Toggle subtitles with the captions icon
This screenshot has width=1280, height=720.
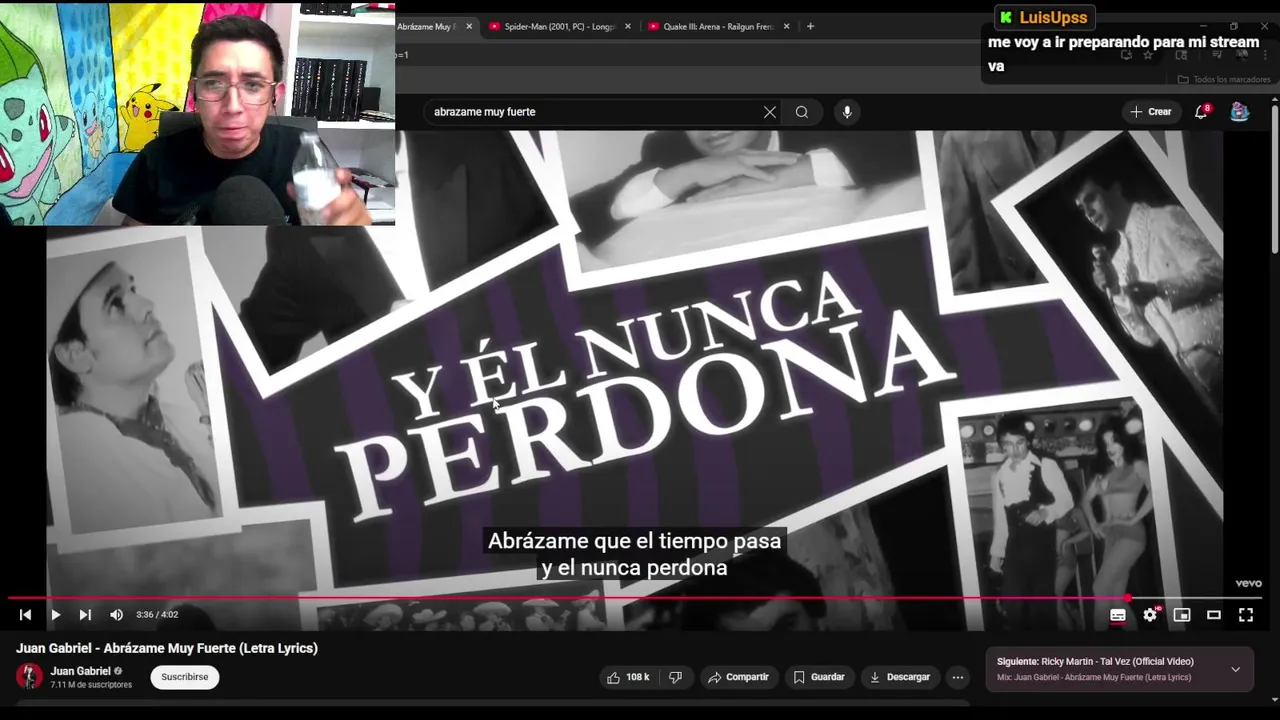tap(1118, 615)
